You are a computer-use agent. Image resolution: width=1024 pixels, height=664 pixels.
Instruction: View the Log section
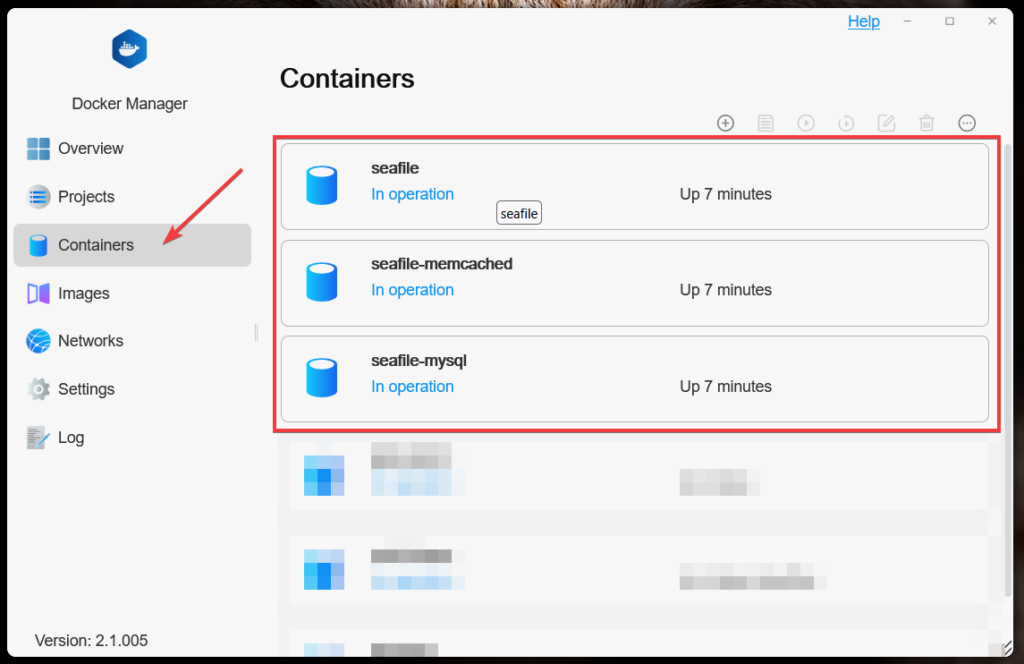70,437
